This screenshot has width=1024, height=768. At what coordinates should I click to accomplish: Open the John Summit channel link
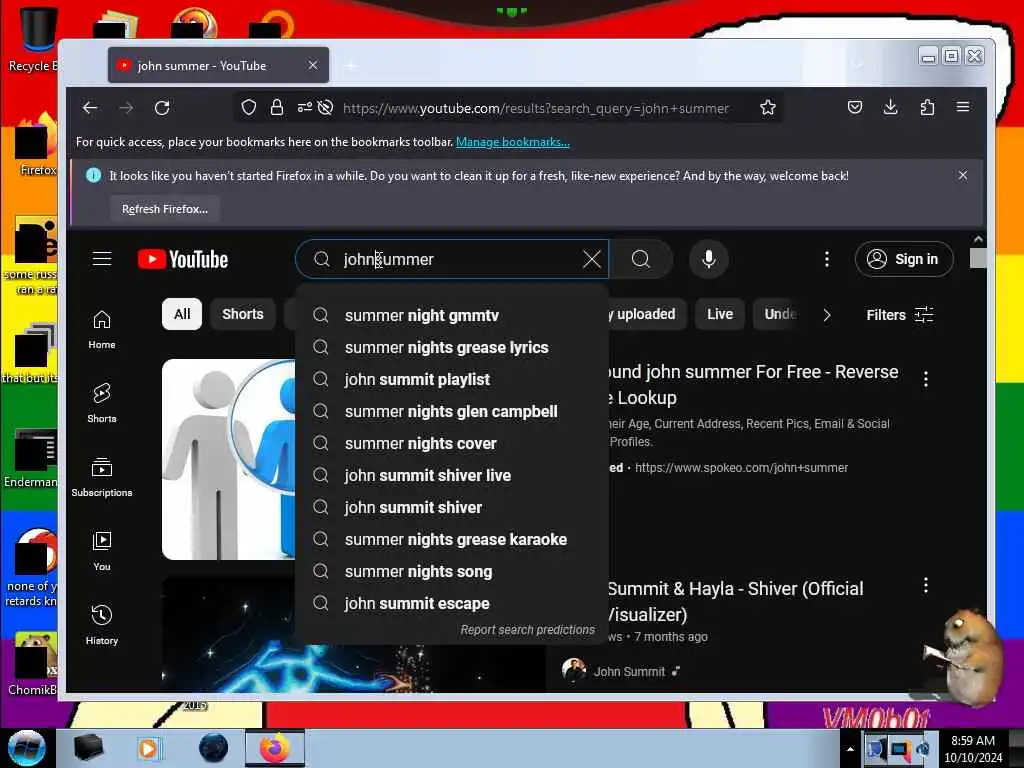point(629,671)
